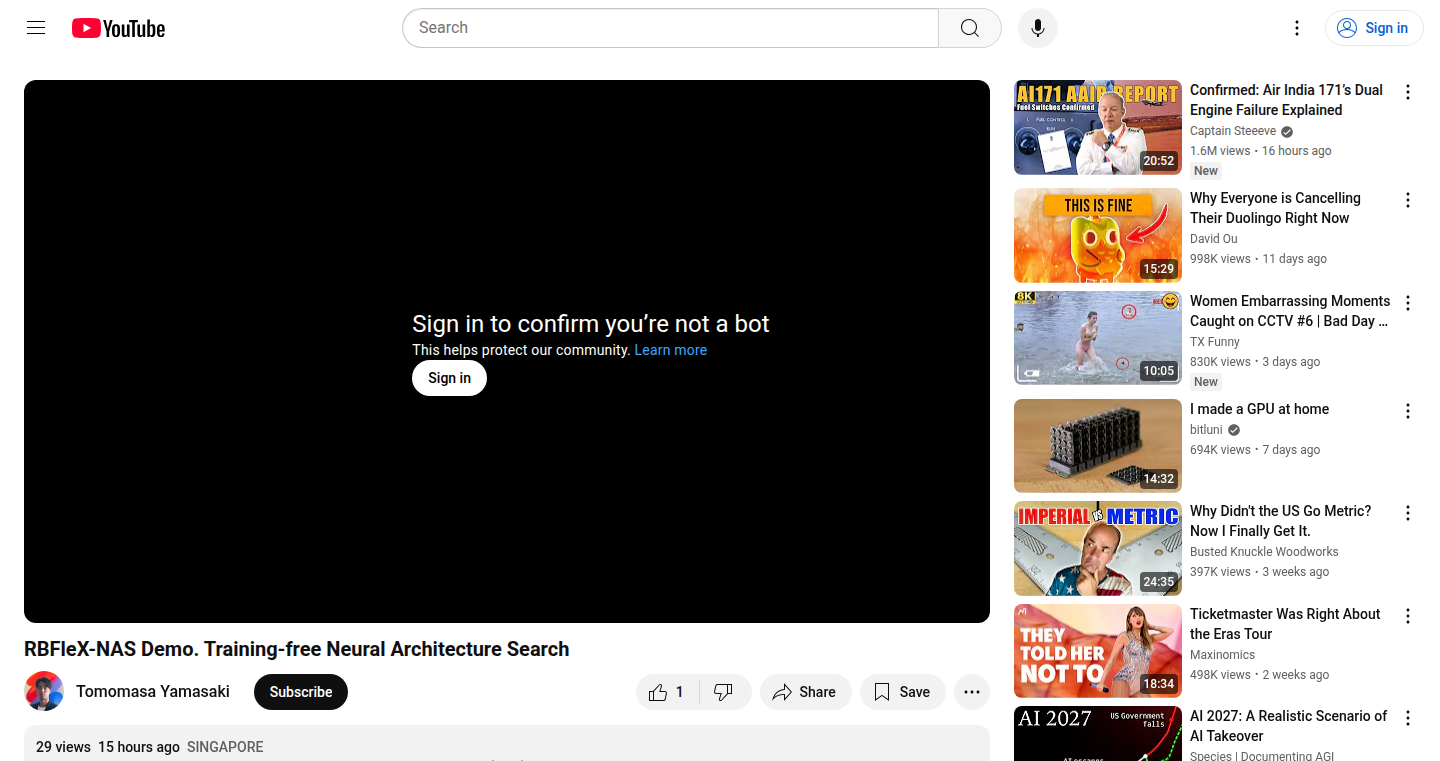Click the video title RBFleX-NAS Demo

point(296,649)
